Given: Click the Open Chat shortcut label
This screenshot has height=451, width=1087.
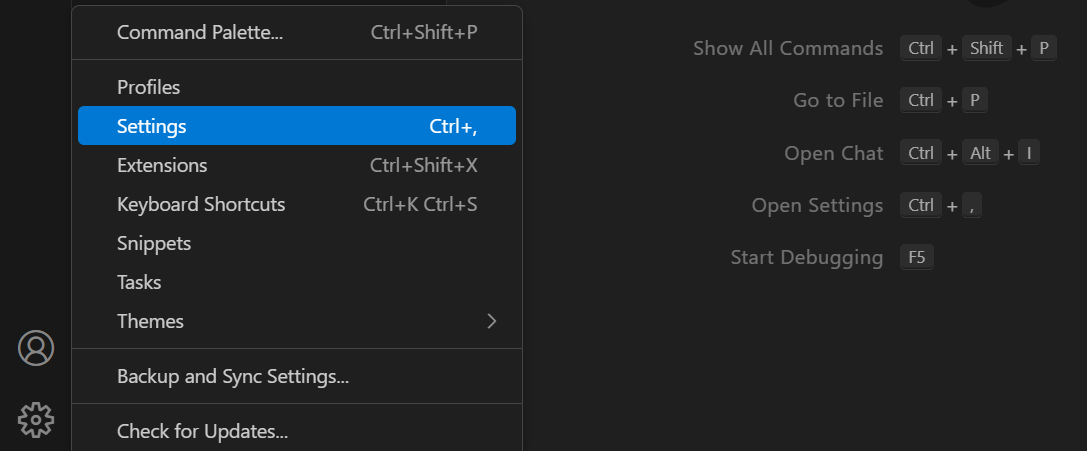Looking at the screenshot, I should tap(834, 153).
